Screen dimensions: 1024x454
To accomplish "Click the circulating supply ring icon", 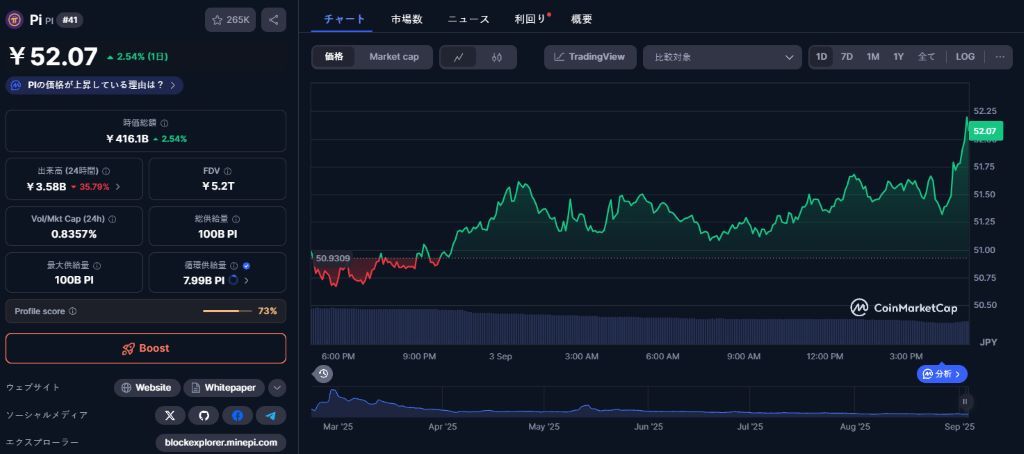I will click(x=234, y=280).
